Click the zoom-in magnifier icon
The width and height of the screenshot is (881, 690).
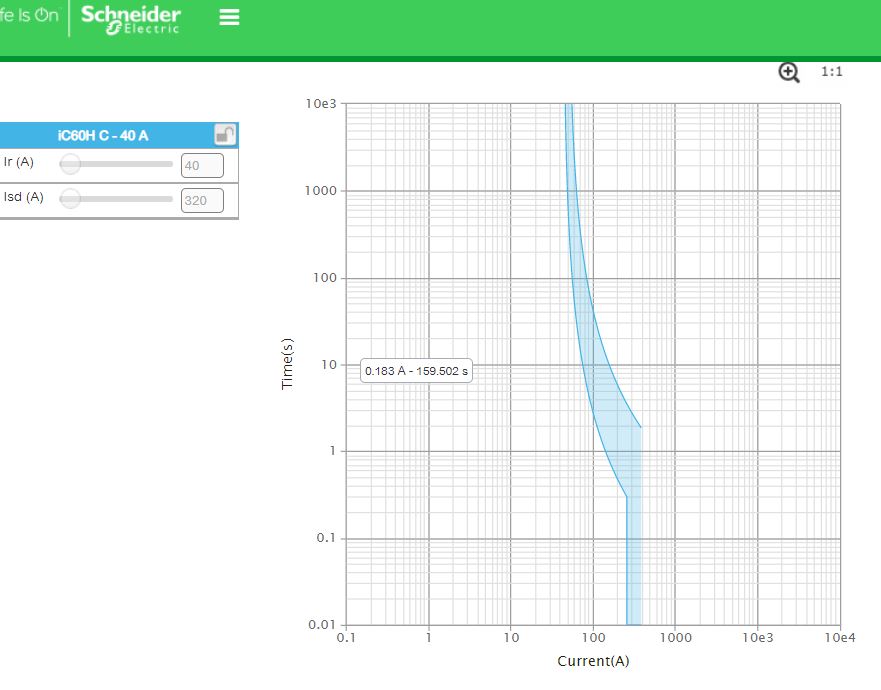pyautogui.click(x=789, y=72)
